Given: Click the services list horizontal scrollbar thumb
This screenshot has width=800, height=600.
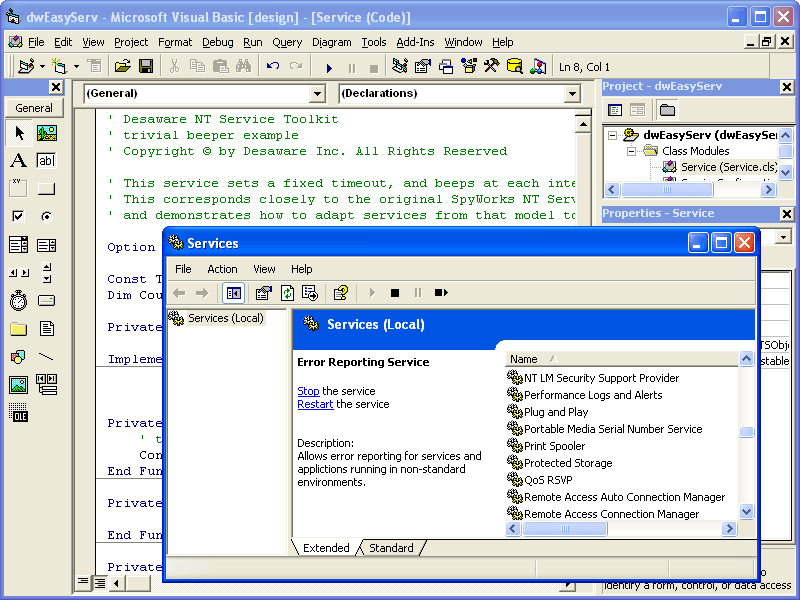Looking at the screenshot, I should [565, 529].
